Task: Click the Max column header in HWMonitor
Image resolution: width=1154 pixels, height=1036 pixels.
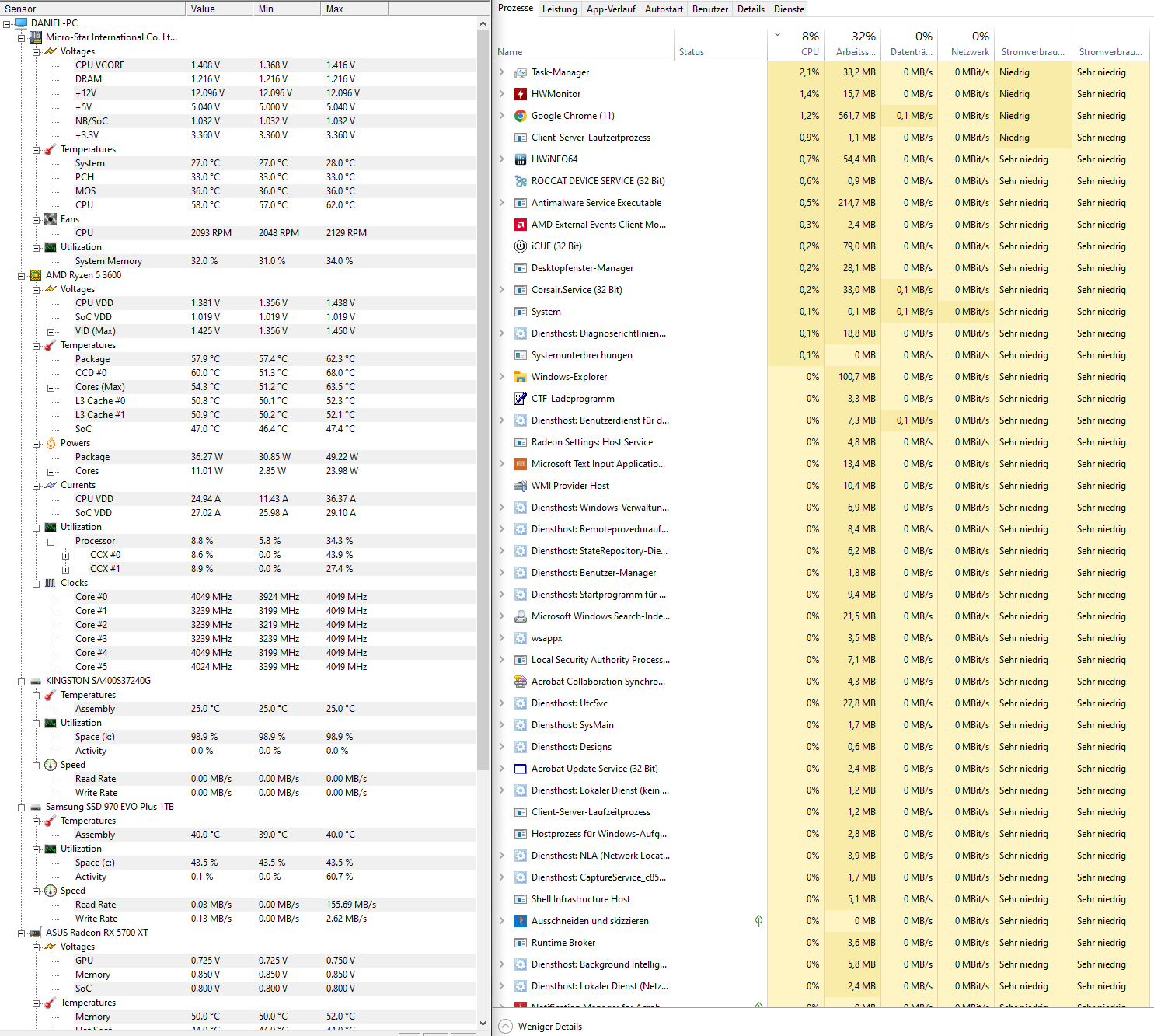Action: (x=354, y=9)
